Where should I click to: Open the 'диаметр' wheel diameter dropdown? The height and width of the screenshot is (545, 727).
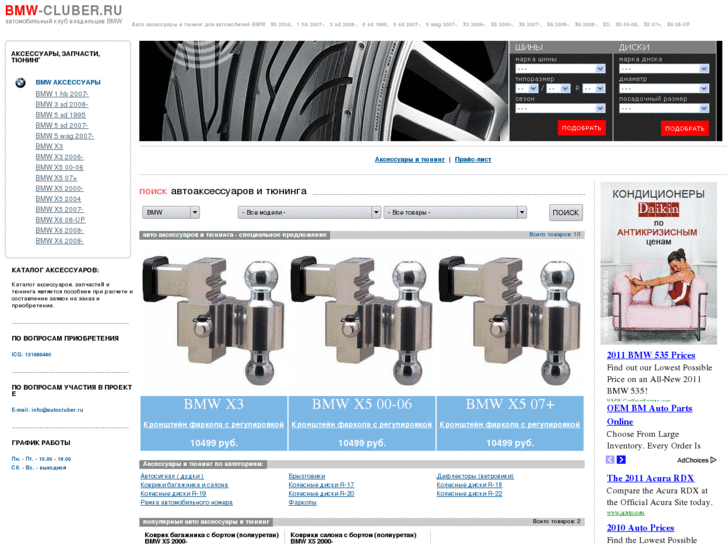click(664, 89)
